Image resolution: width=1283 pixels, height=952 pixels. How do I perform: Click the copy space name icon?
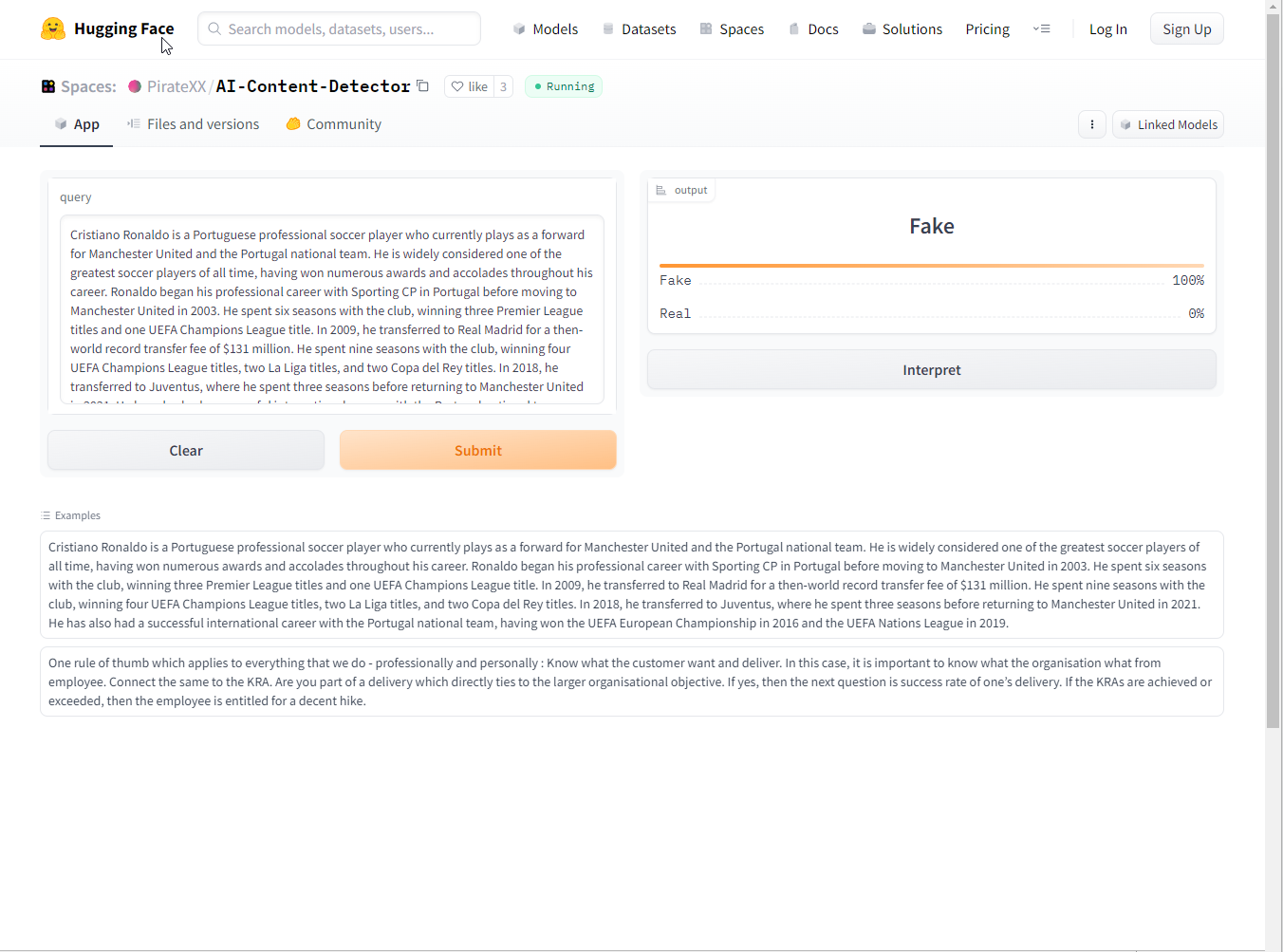pos(423,85)
